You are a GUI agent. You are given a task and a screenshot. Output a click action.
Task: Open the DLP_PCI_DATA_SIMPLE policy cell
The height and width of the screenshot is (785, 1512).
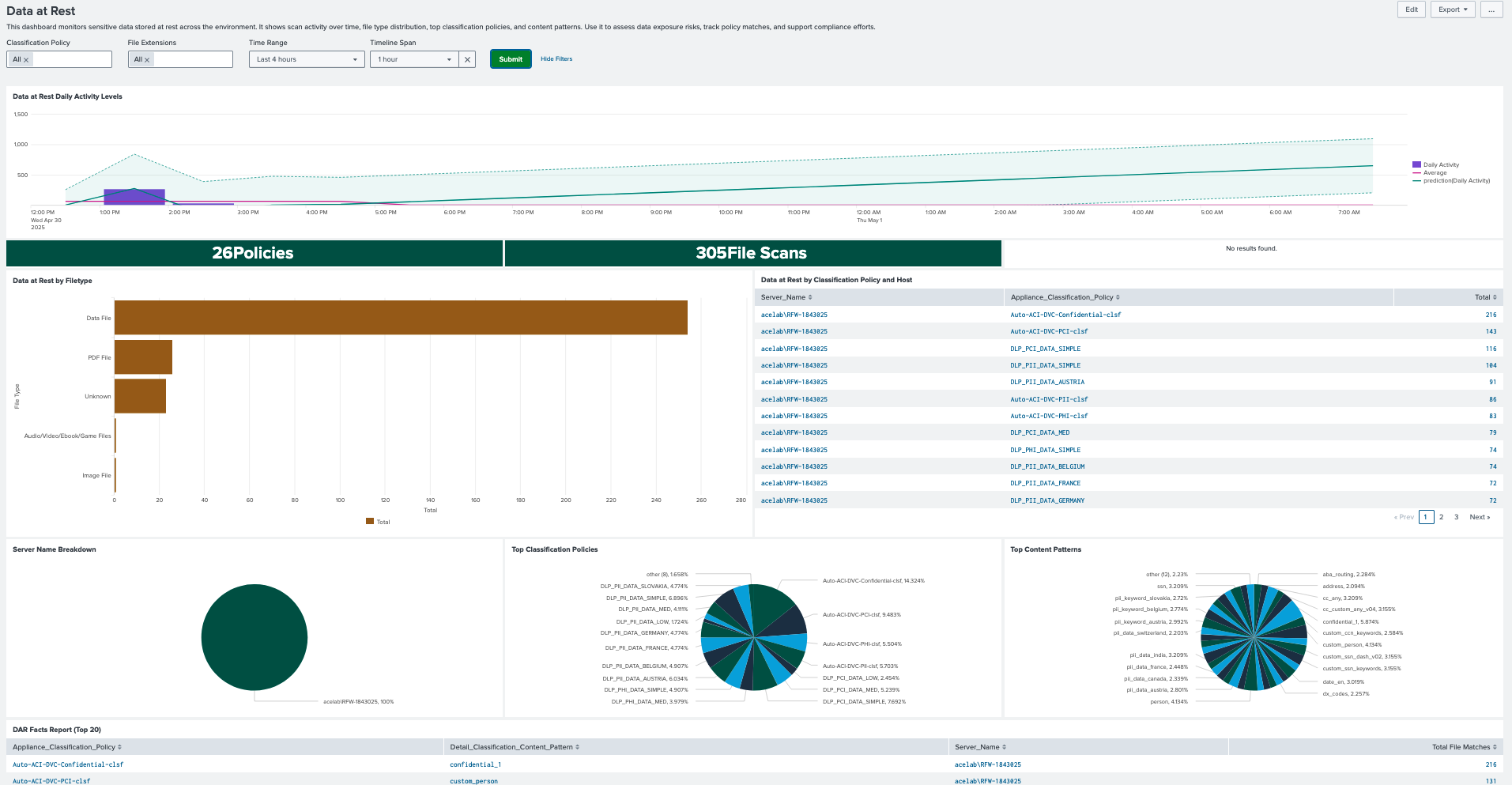[1045, 349]
